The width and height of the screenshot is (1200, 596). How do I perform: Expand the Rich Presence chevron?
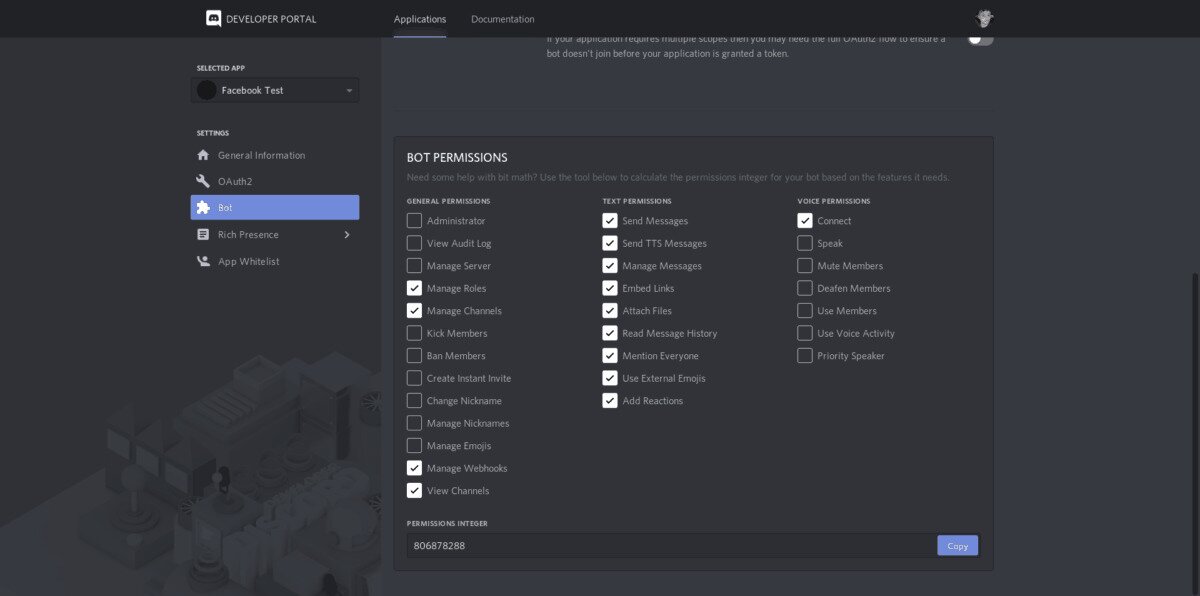(347, 234)
